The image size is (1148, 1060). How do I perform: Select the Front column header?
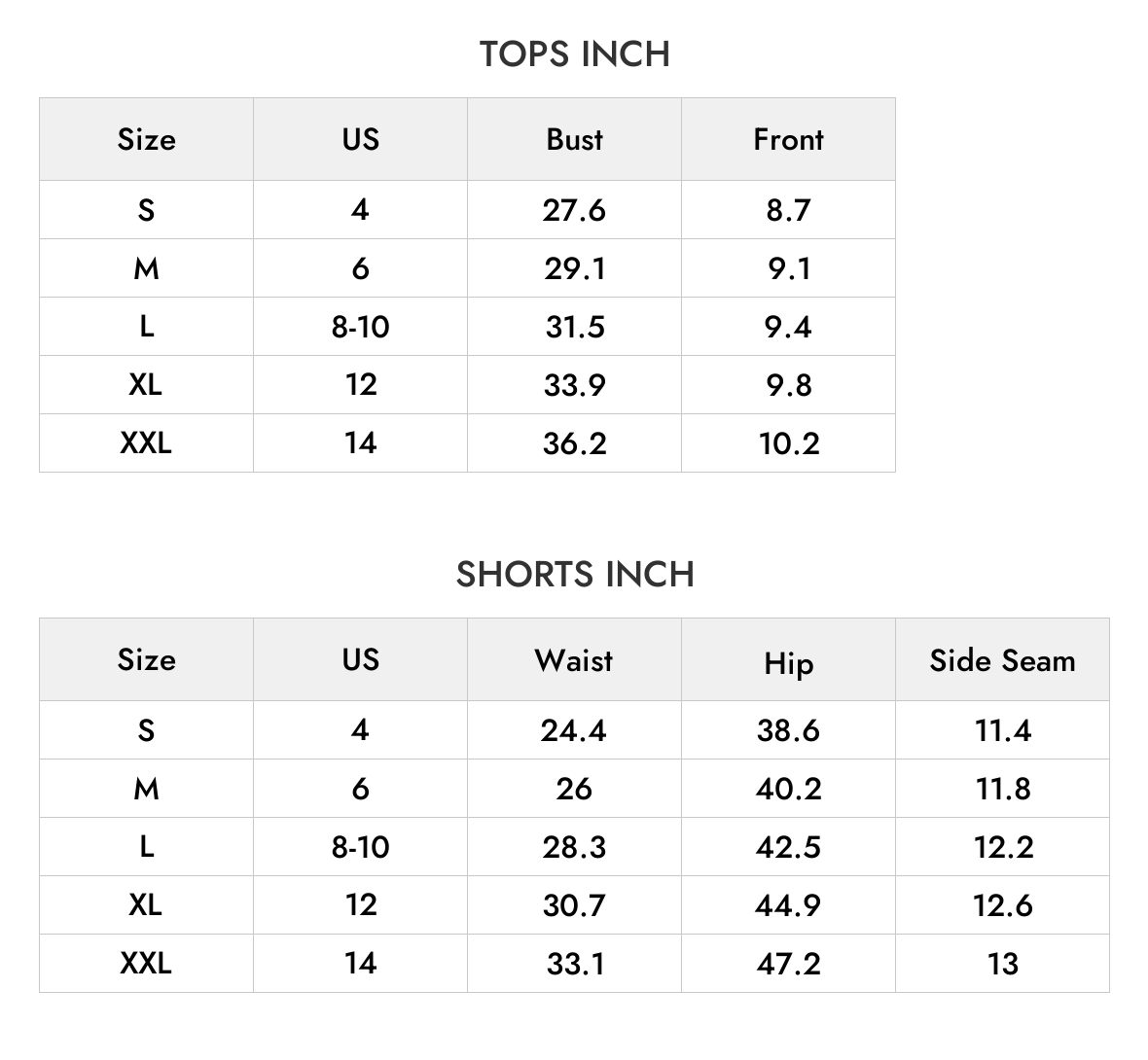(788, 139)
